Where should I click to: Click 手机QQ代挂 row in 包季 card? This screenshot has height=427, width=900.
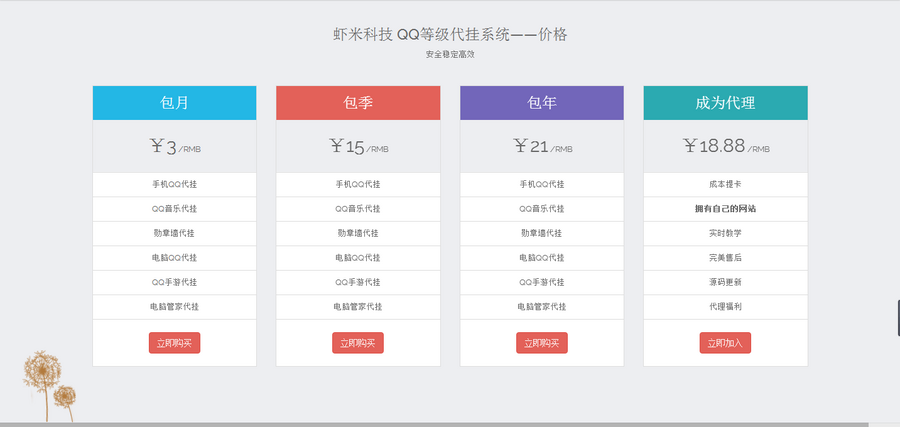click(358, 184)
